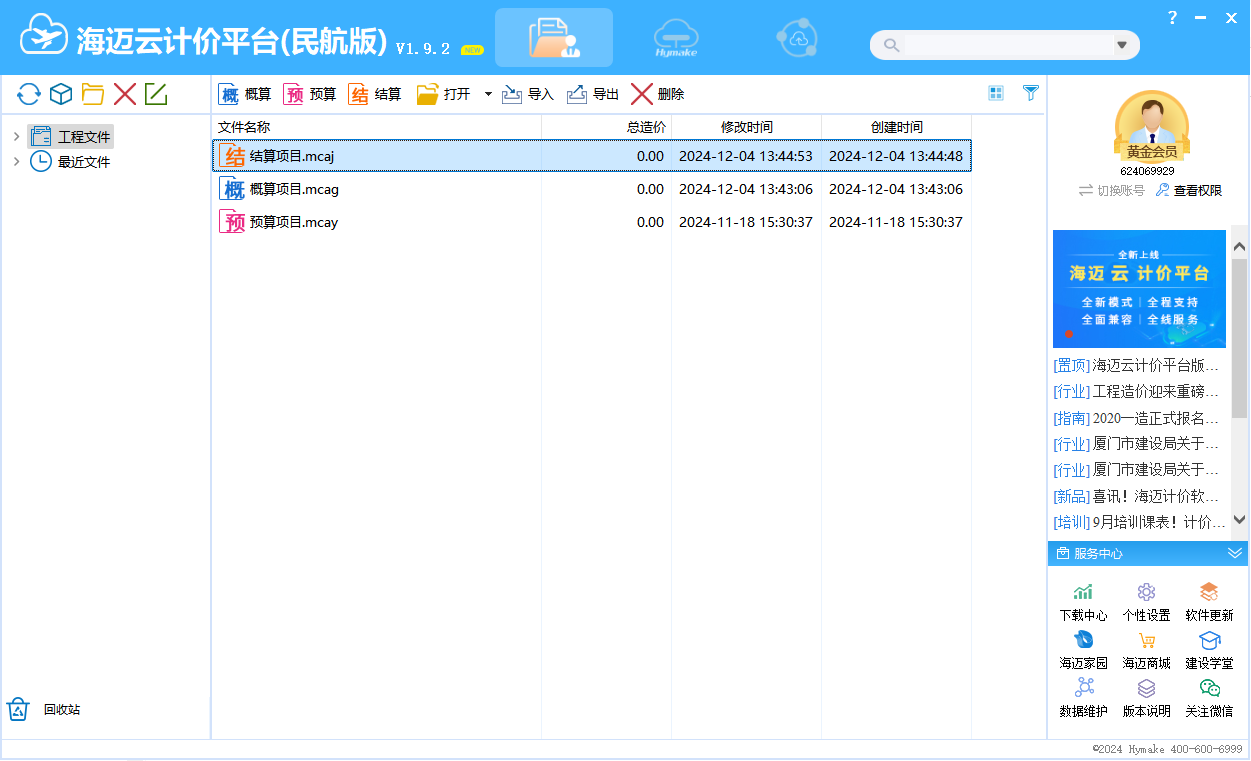This screenshot has width=1251, height=761.
Task: Open 海迈商城
Action: 1146,651
